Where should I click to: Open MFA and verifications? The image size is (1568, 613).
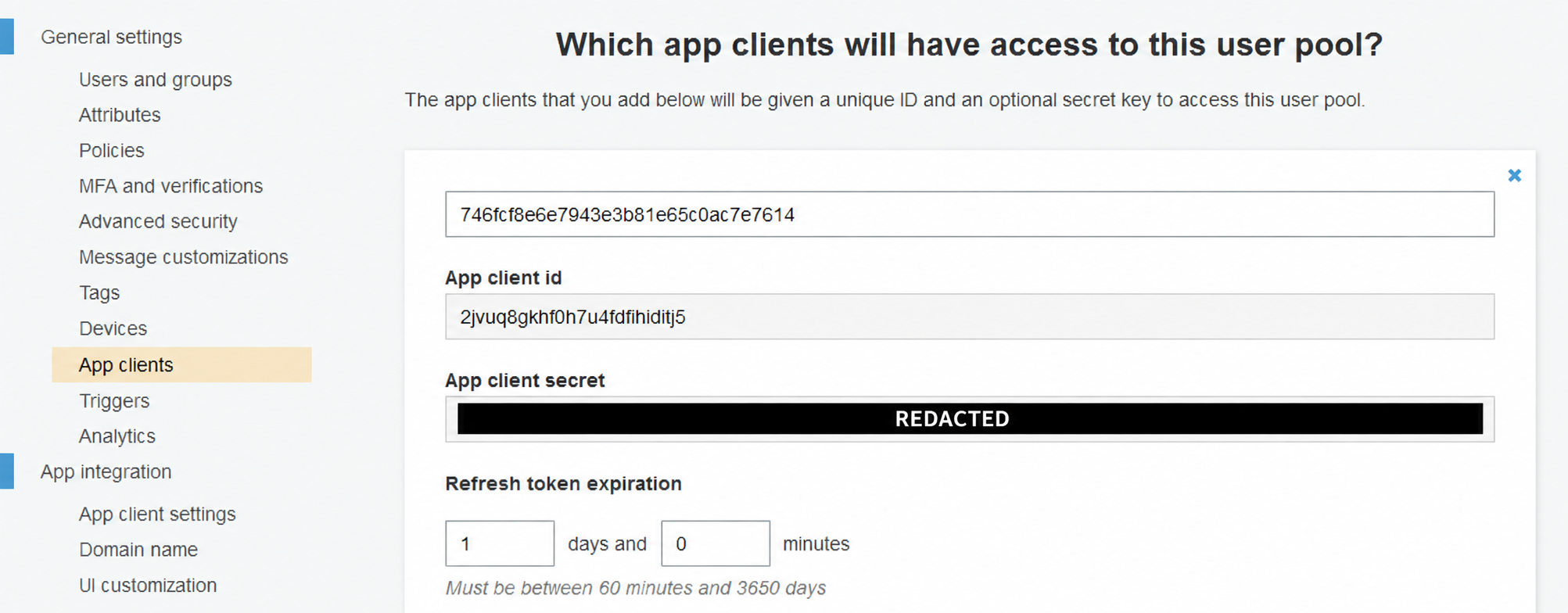coord(170,186)
